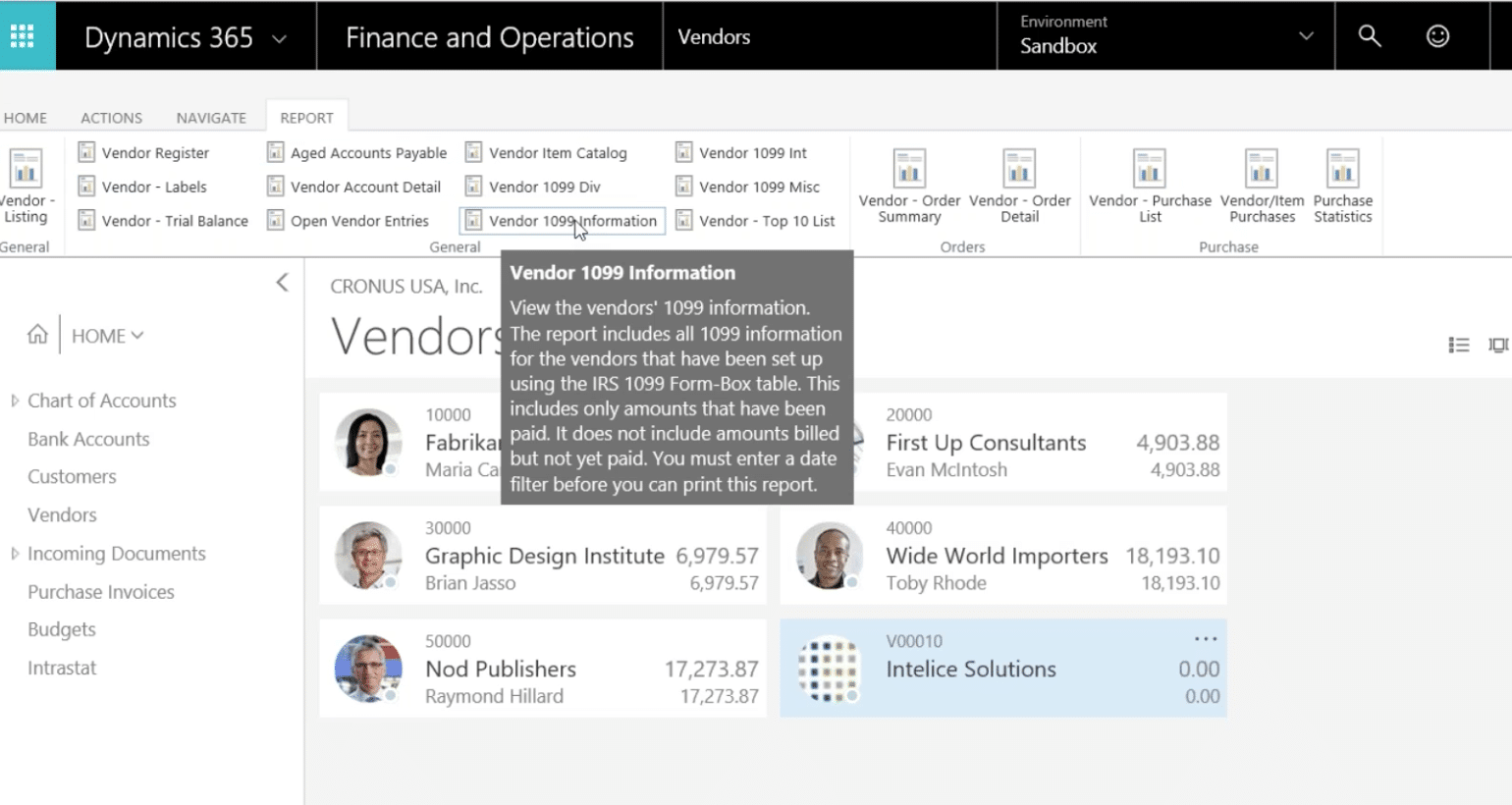Expand the Chart of Accounts tree node
1512x805 pixels.
[15, 401]
